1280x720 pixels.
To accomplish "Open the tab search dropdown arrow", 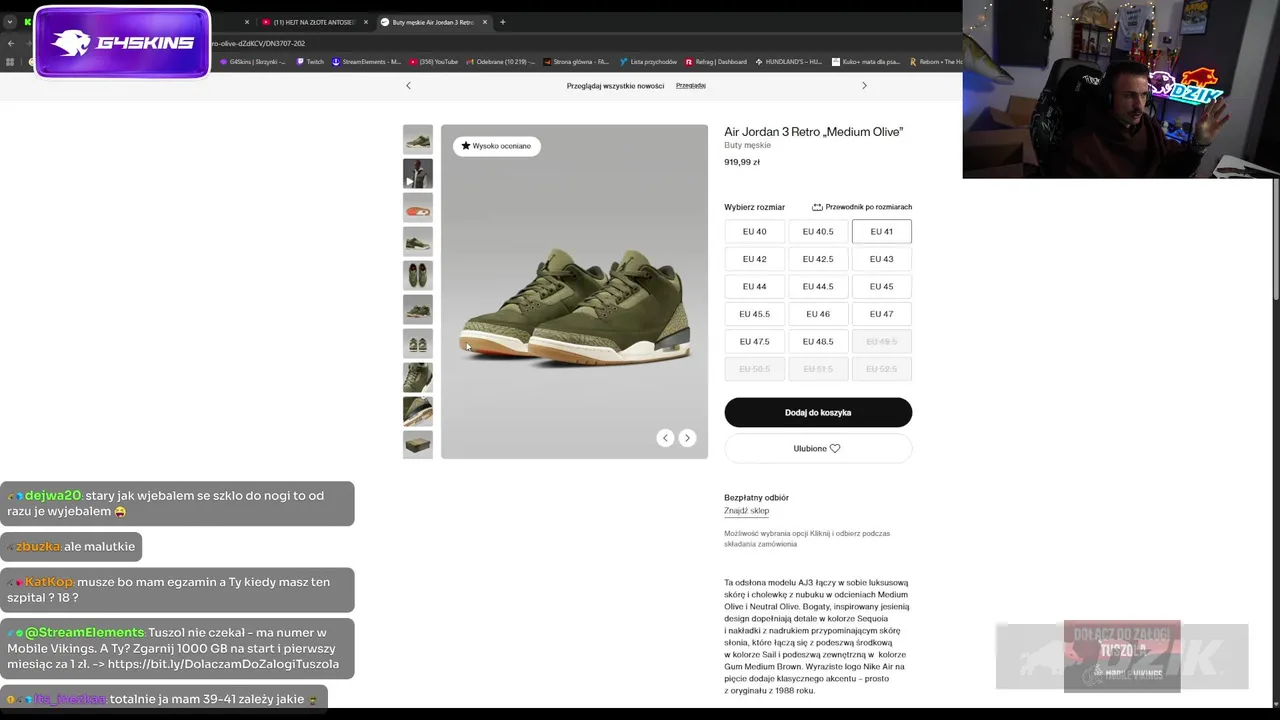I will [10, 22].
